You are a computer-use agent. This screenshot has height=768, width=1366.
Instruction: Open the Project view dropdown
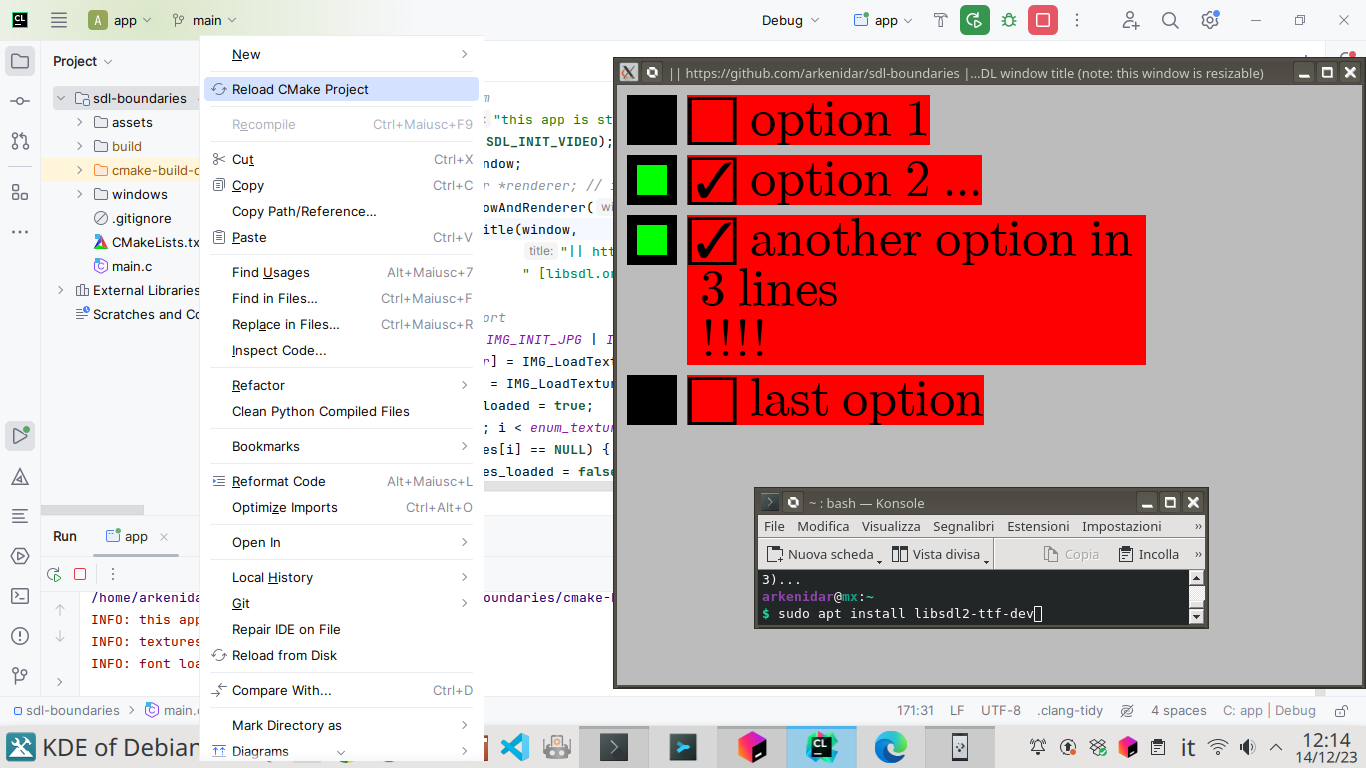81,61
